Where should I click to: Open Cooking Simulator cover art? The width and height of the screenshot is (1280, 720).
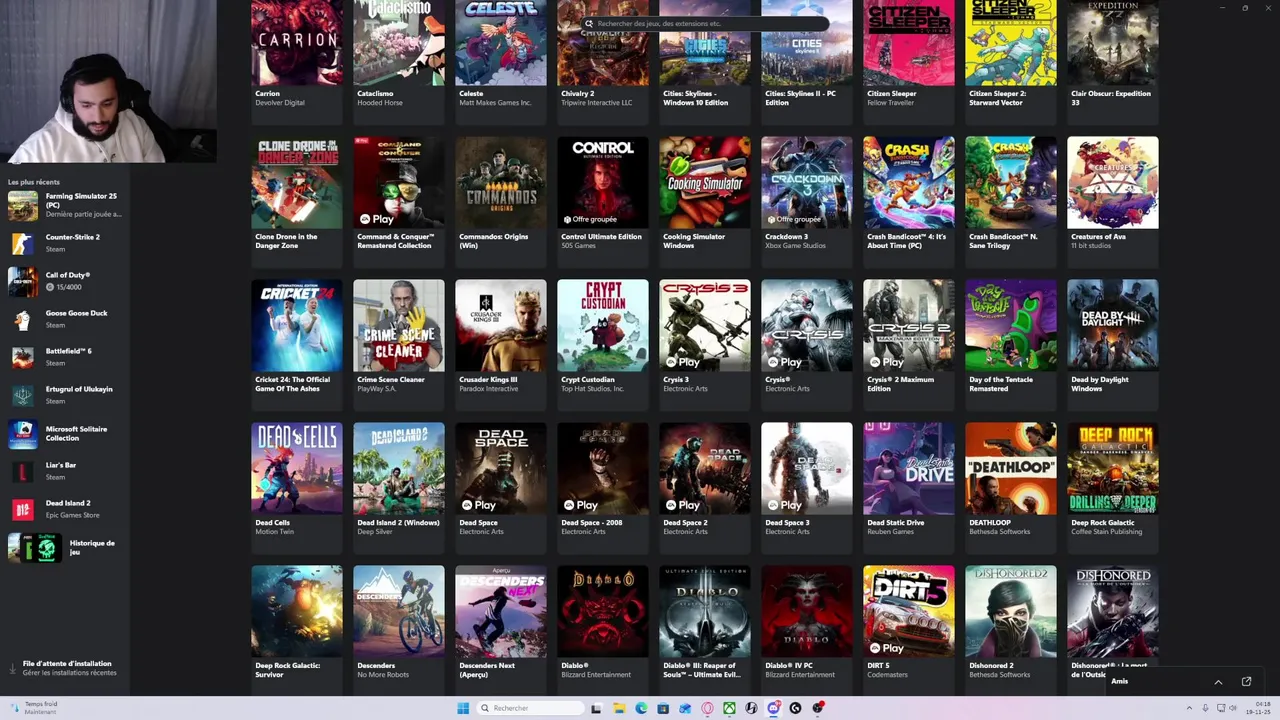pos(704,182)
